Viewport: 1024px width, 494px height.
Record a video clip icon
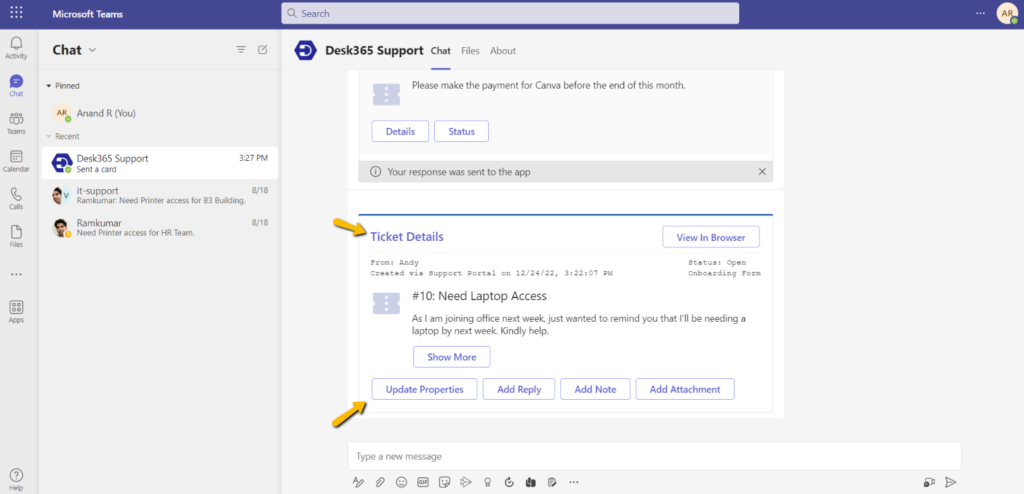pos(929,482)
